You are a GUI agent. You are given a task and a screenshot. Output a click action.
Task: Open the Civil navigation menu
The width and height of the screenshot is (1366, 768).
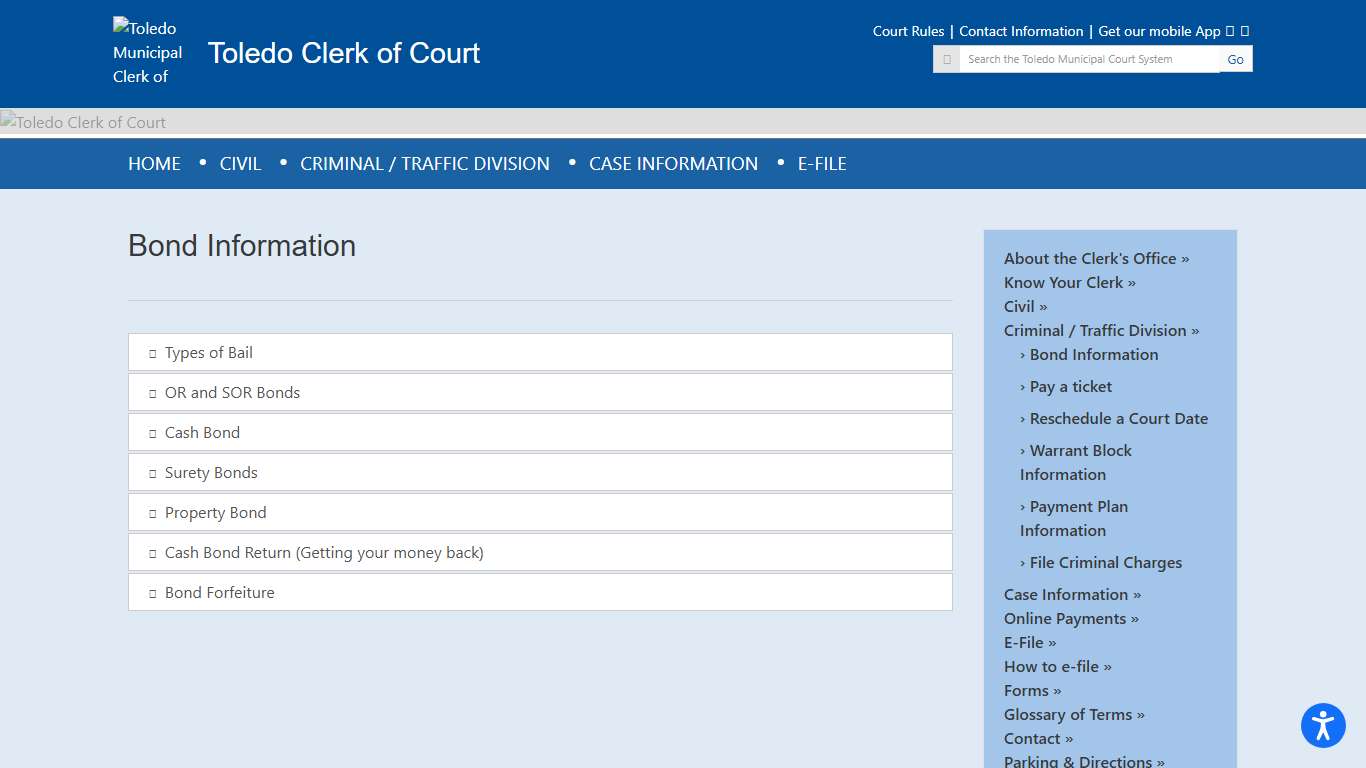click(x=240, y=164)
